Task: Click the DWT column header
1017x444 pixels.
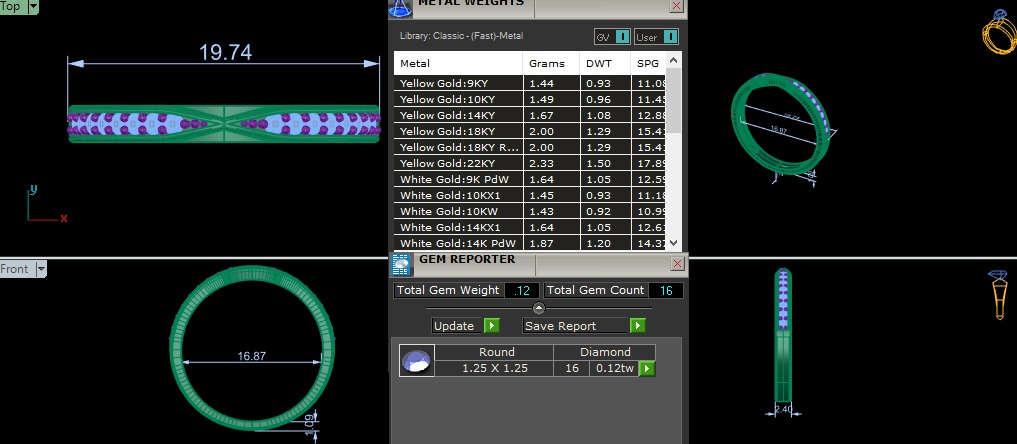Action: tap(605, 64)
